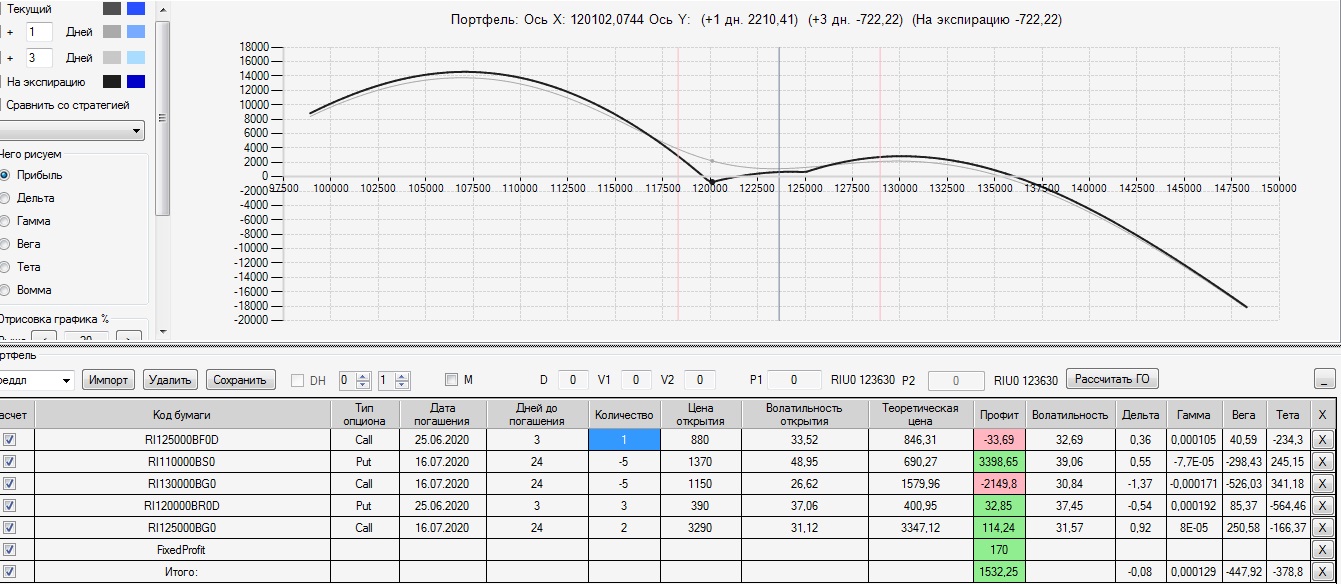Click the На экспирацию black color swatch
This screenshot has height=584, width=1341.
pos(111,82)
